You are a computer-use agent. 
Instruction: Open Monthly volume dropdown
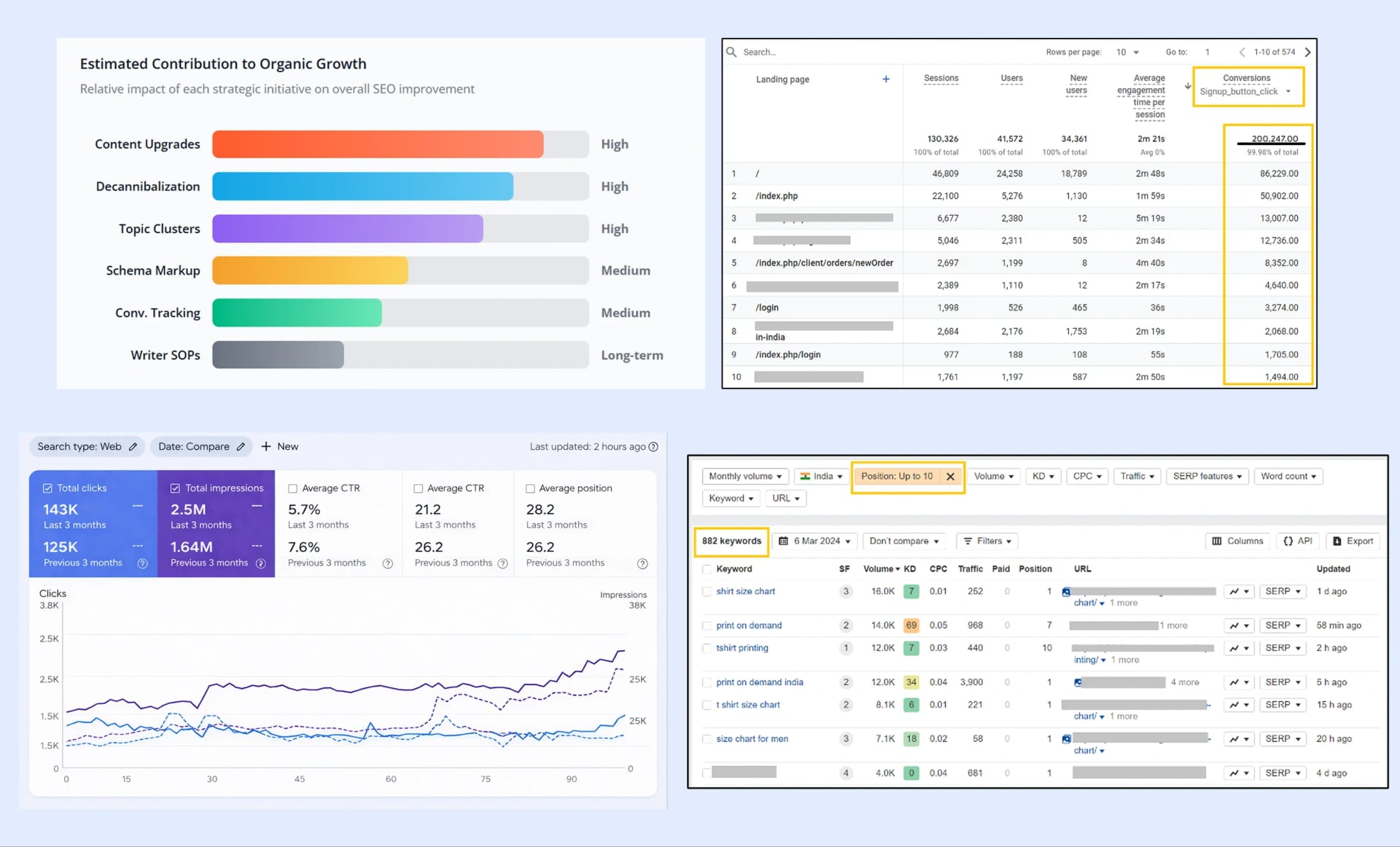[x=745, y=476]
